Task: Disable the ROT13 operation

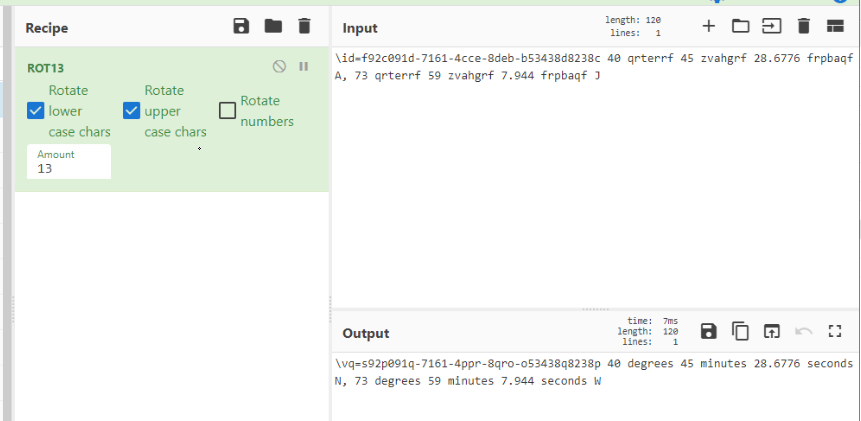Action: [280, 67]
